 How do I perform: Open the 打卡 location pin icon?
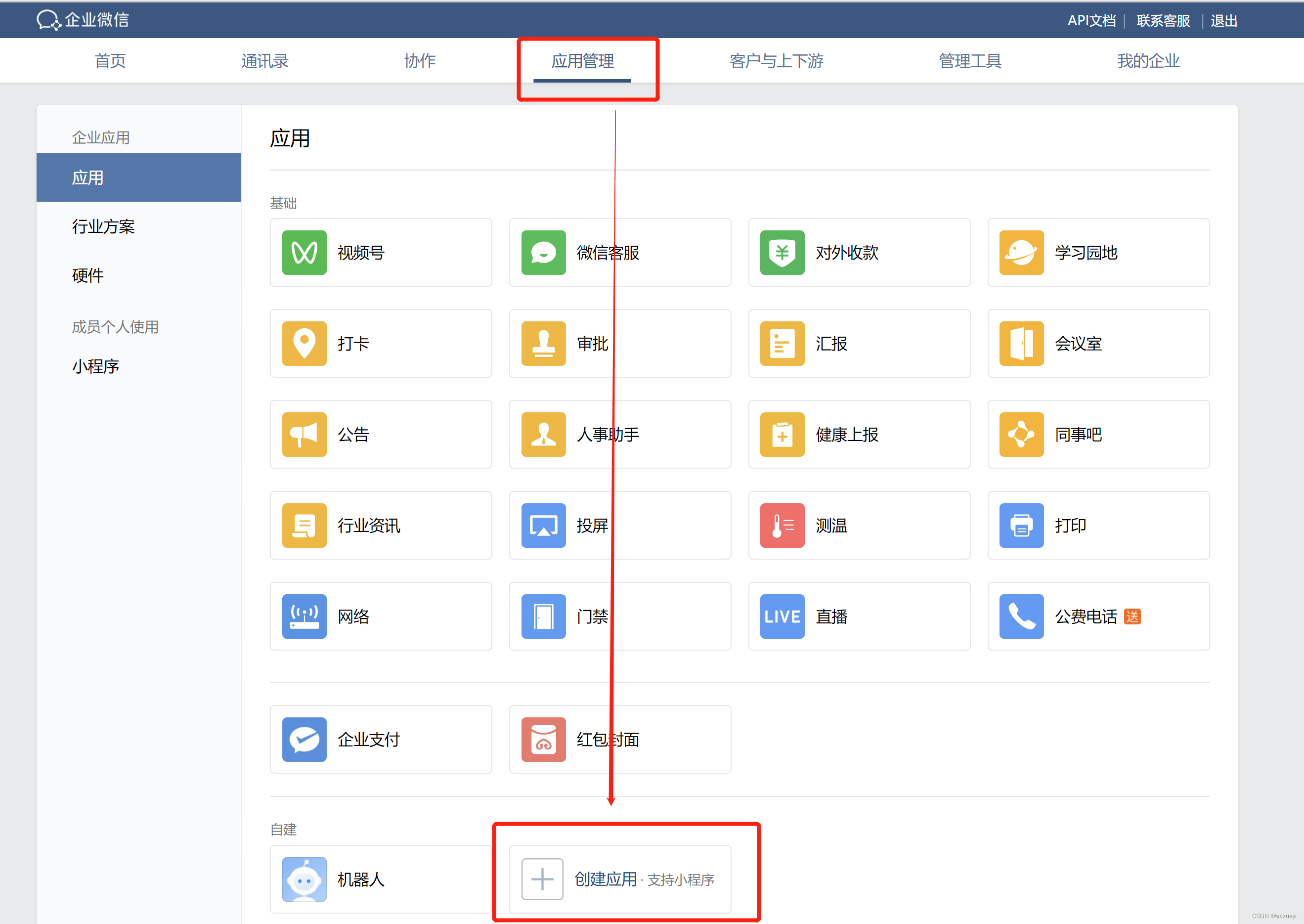pyautogui.click(x=304, y=344)
